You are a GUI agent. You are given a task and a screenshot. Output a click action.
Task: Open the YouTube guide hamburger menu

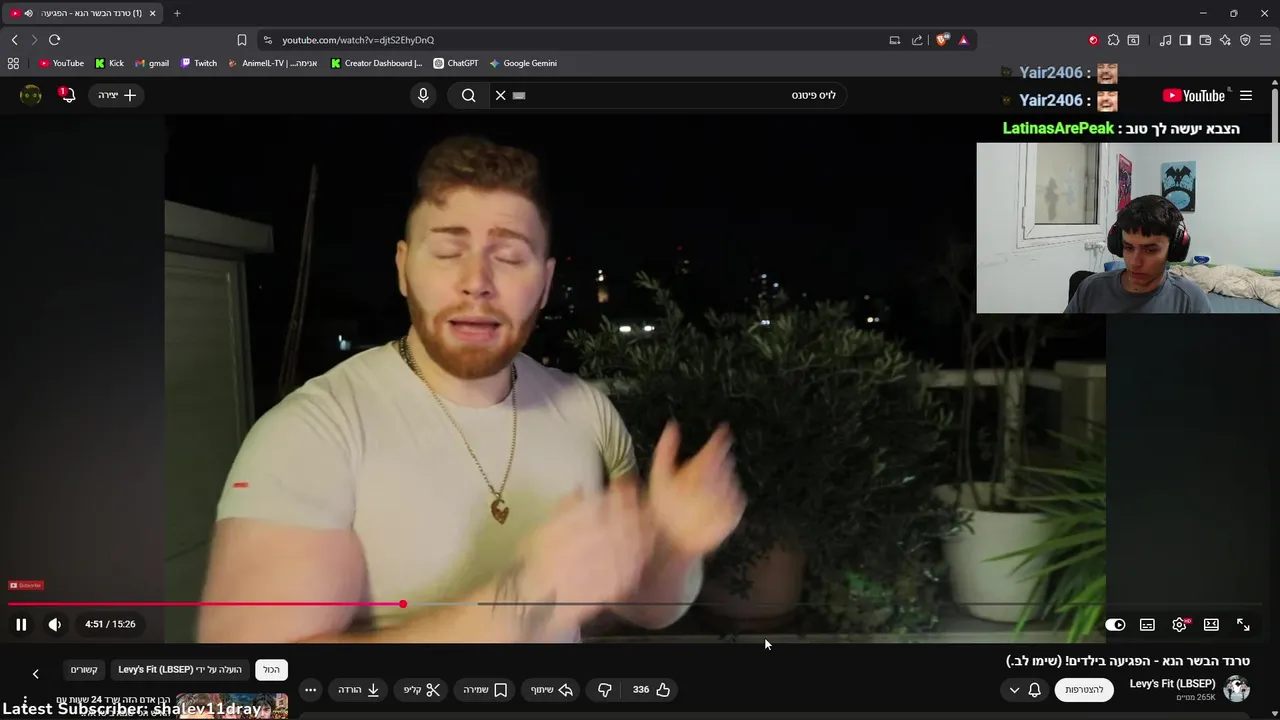pyautogui.click(x=1246, y=96)
